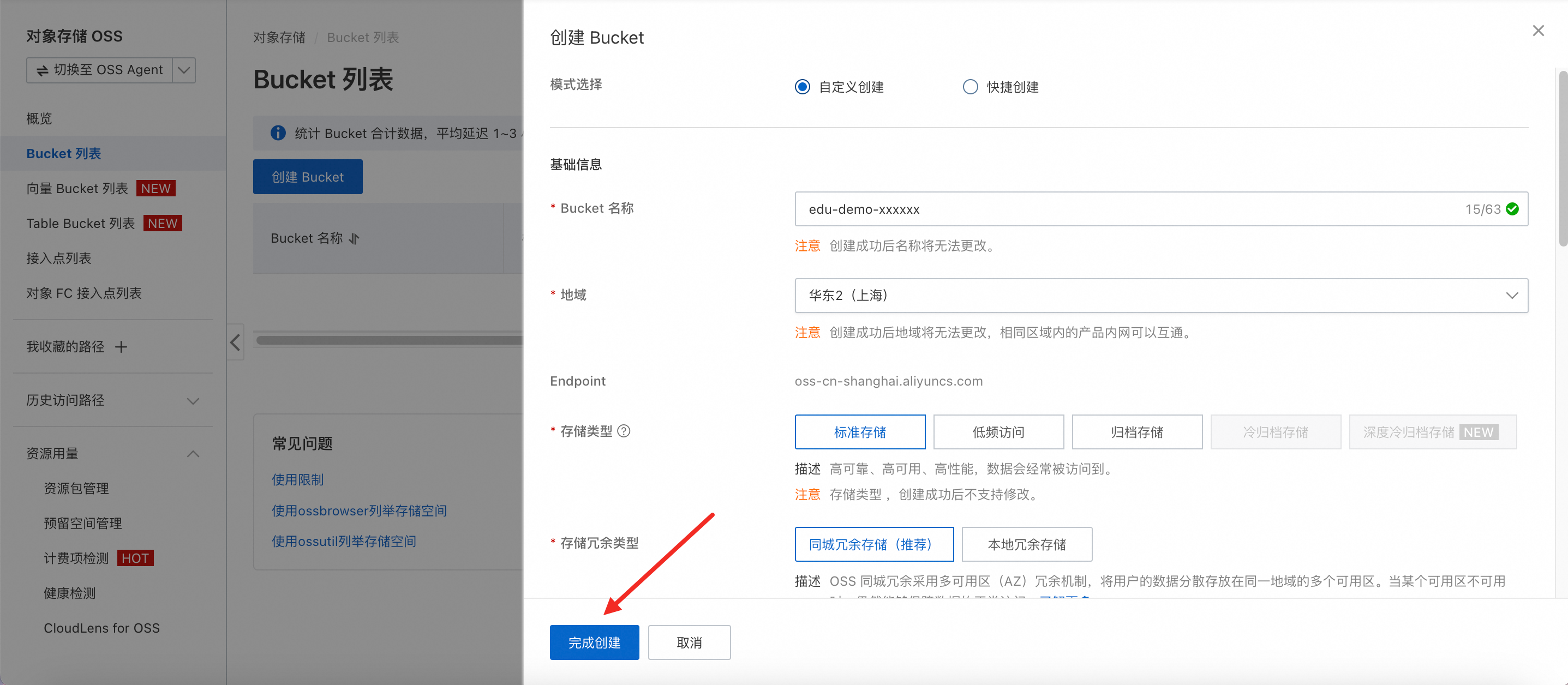
Task: Open the 使用ossbrowser列举存储空间 link
Action: (x=359, y=510)
